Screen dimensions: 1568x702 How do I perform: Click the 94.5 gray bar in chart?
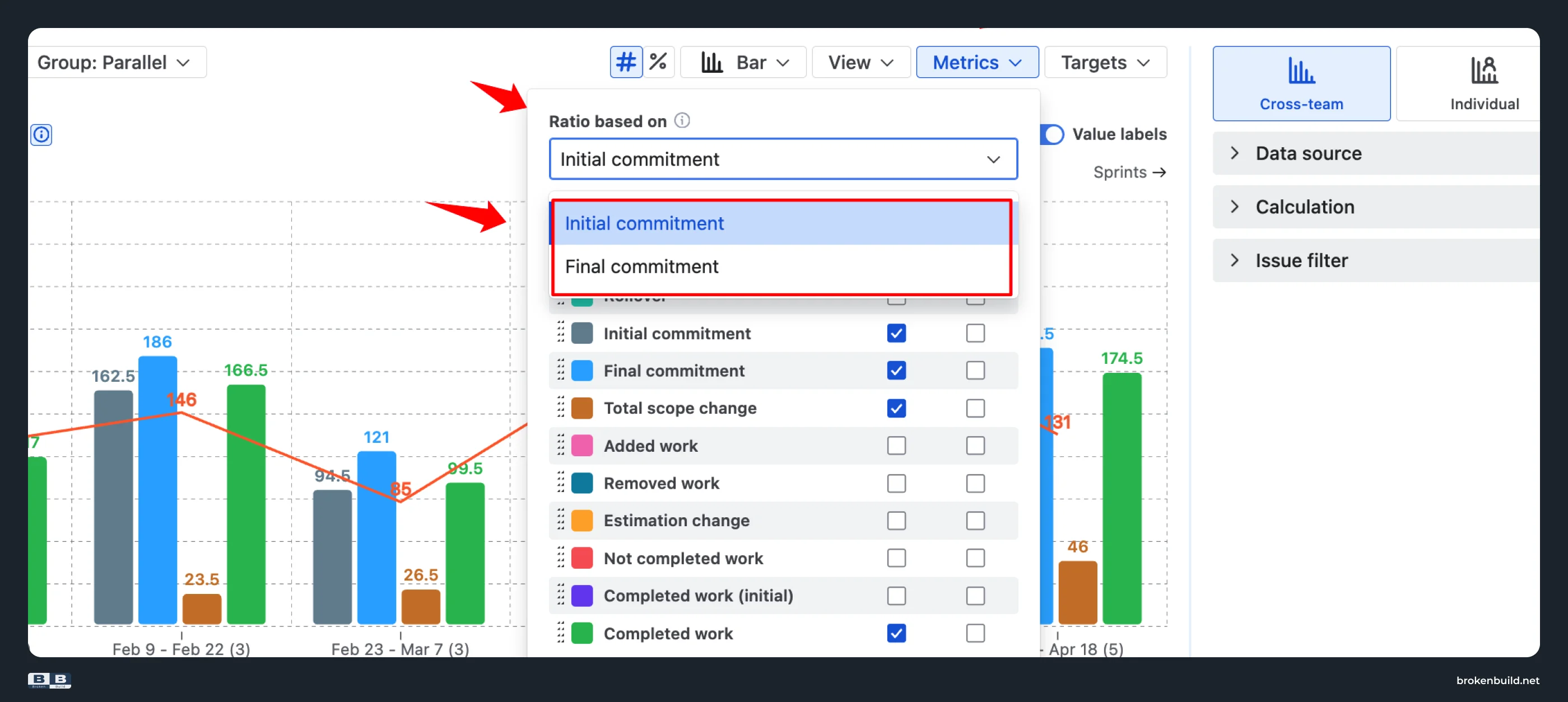[x=332, y=557]
